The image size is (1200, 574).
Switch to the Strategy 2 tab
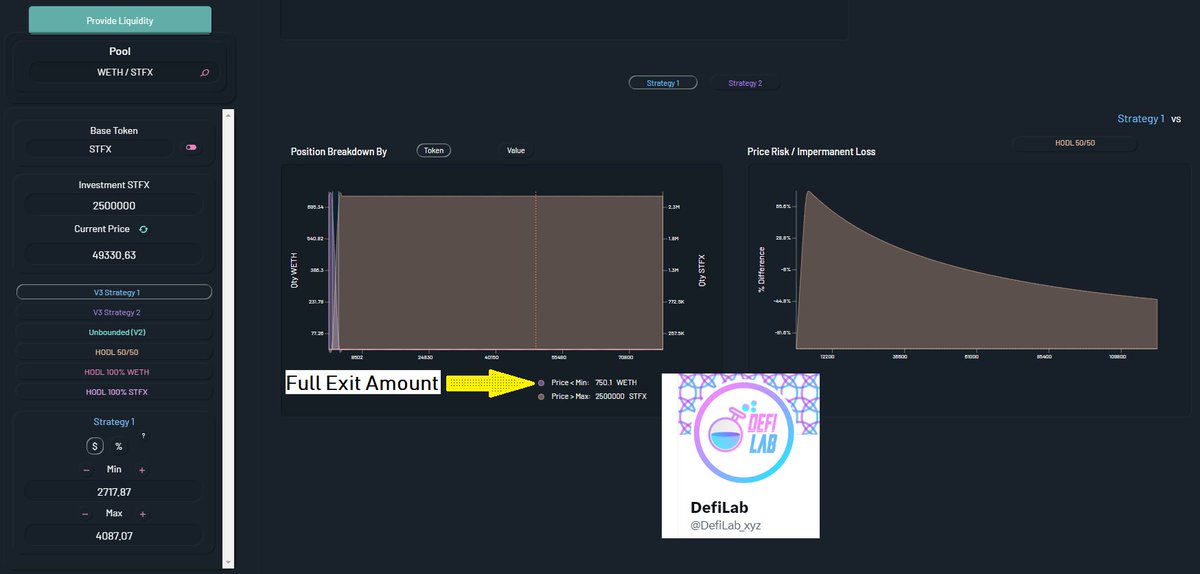[x=745, y=83]
